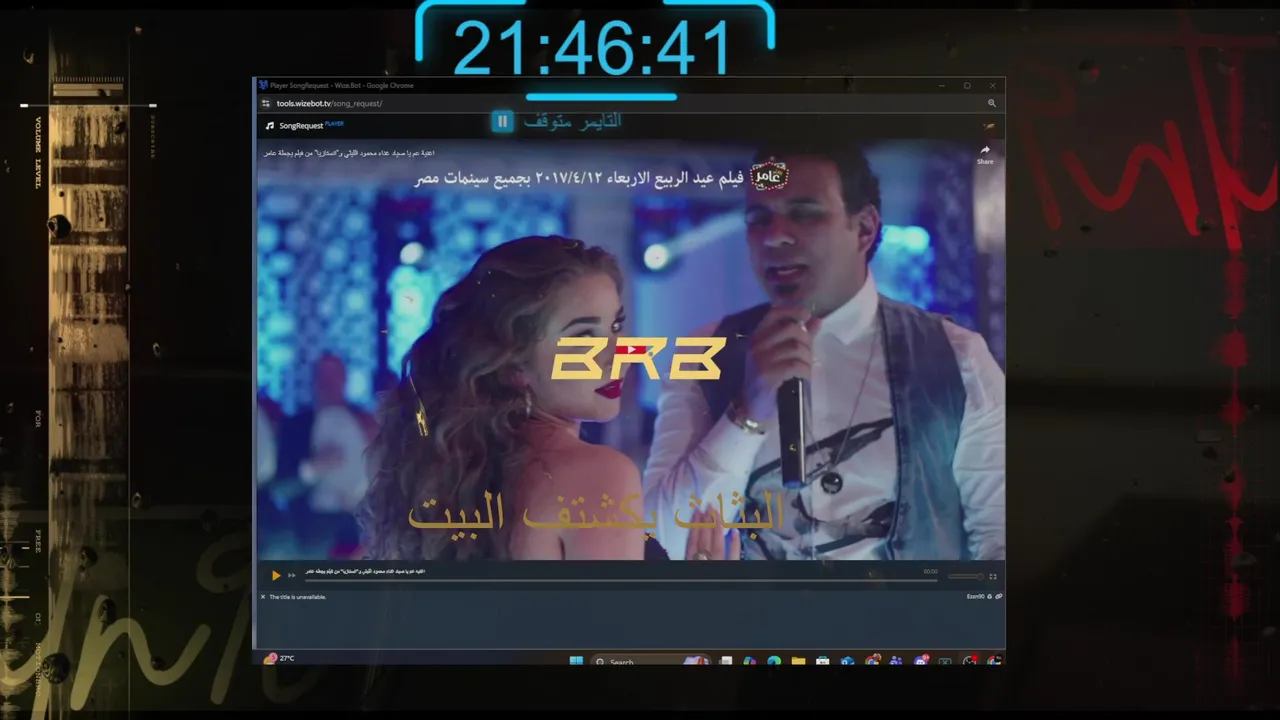Toggle fullscreen in the SongRequest player

coord(993,576)
